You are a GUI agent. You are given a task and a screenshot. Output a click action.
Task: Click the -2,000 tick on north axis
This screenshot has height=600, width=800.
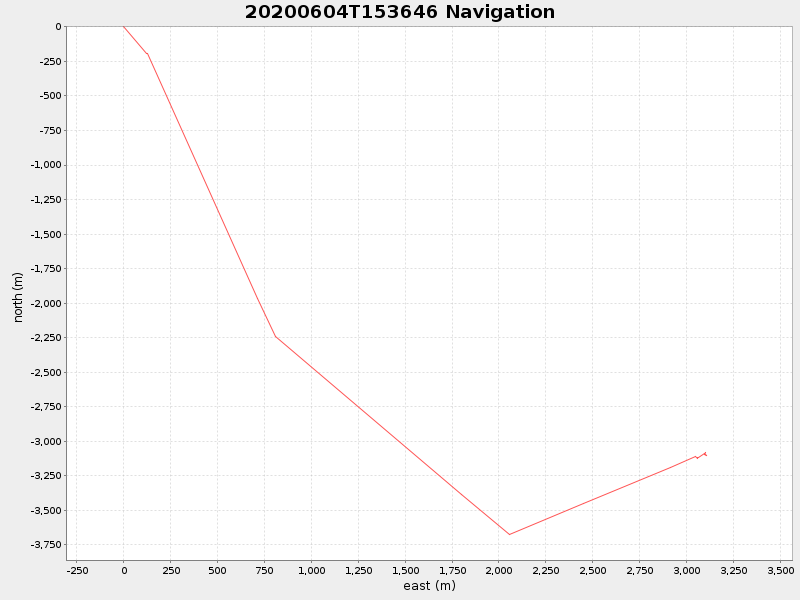tap(46, 303)
